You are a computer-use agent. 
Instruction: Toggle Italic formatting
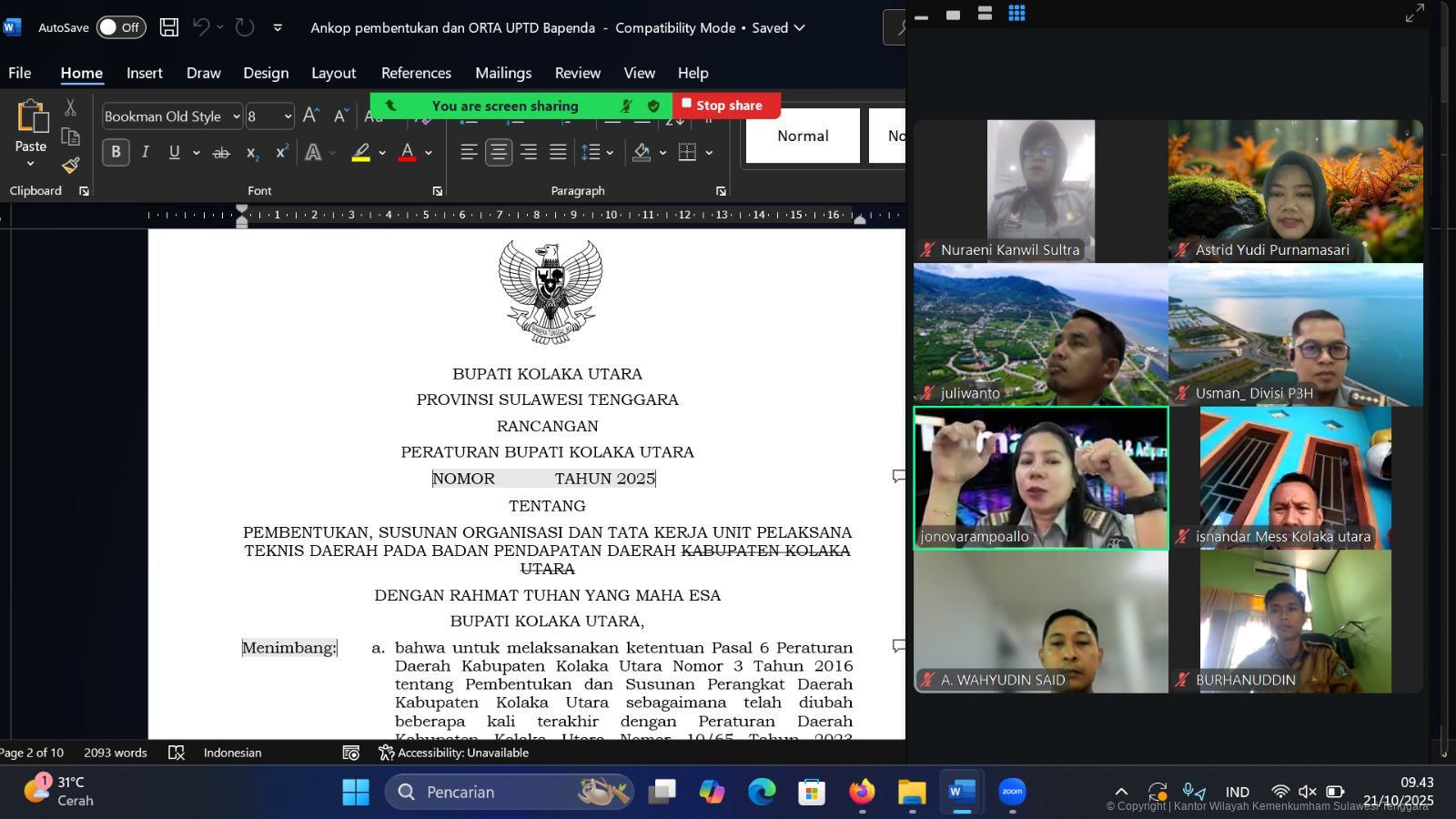[x=145, y=152]
